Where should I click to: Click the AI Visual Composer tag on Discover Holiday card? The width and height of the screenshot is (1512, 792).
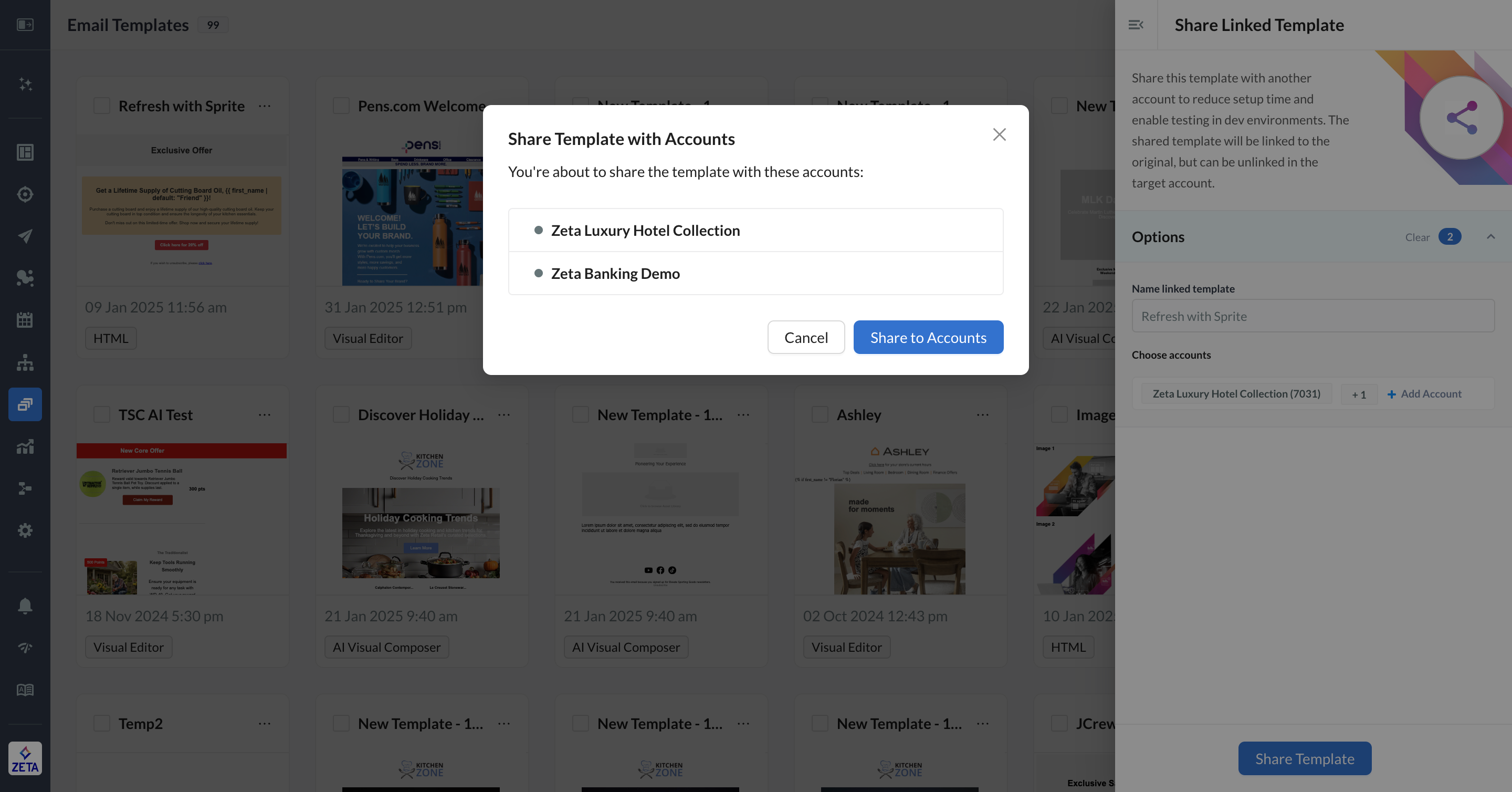point(386,647)
